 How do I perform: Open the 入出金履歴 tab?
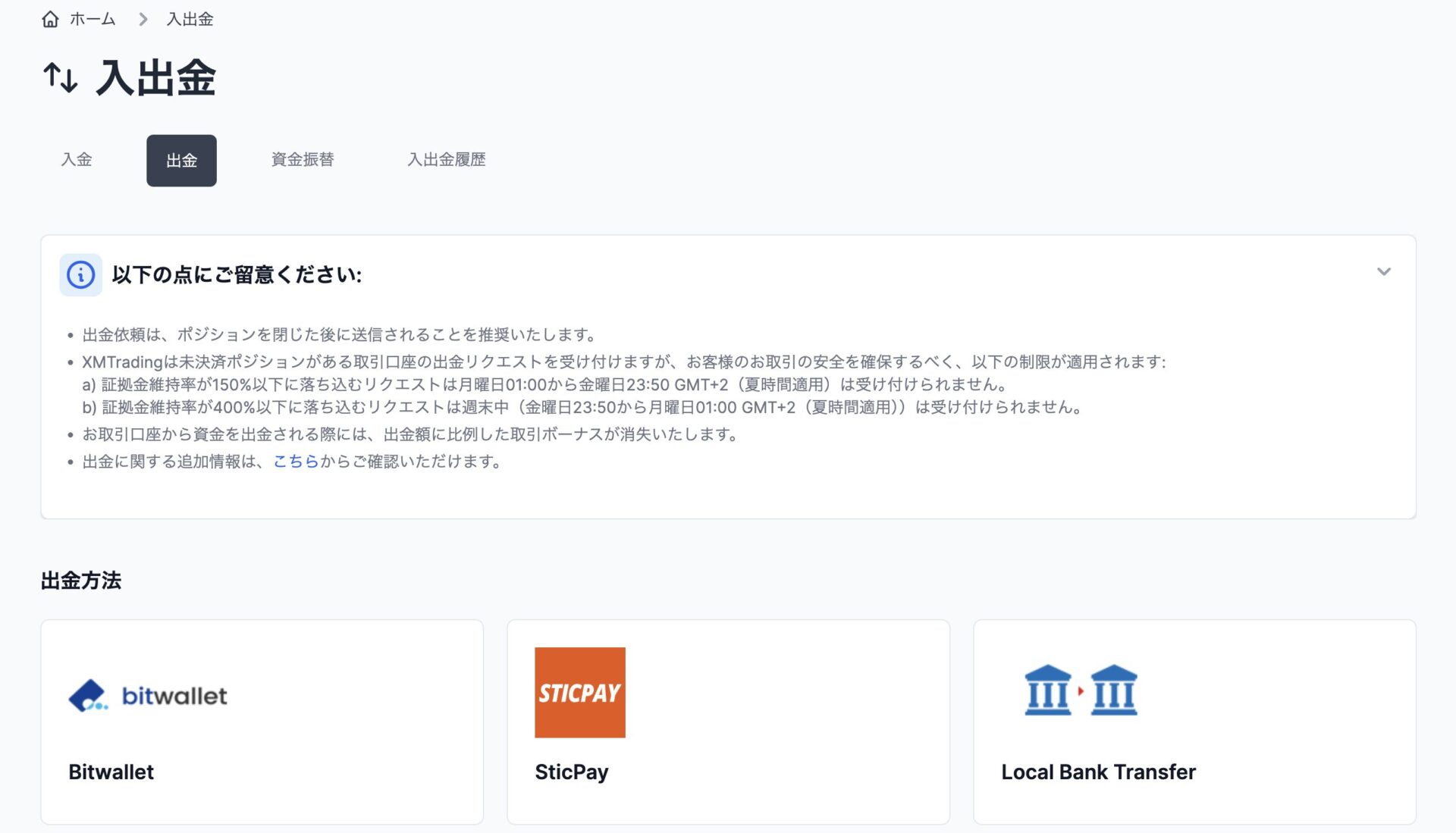[446, 160]
